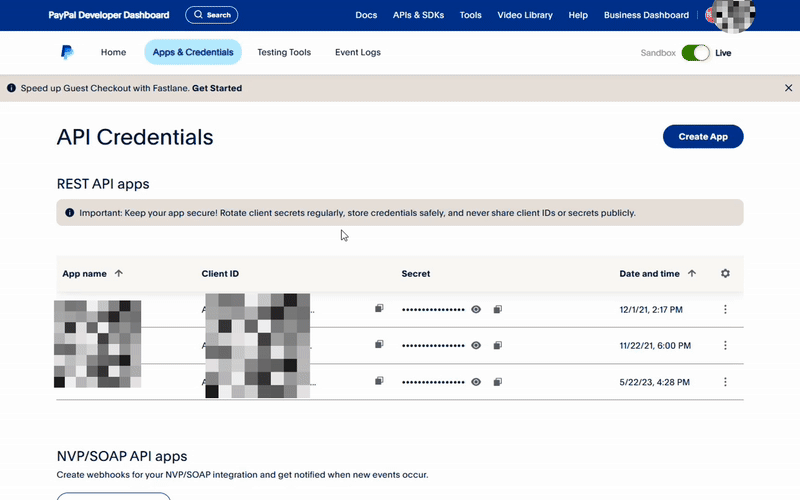This screenshot has height=500, width=800.
Task: Copy the Client ID in first row
Action: click(379, 309)
